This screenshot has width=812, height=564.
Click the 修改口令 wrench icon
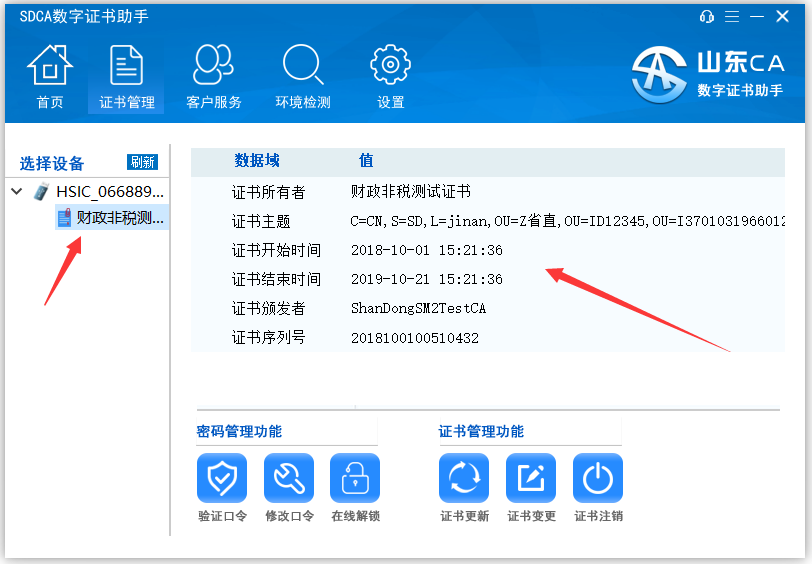(288, 478)
